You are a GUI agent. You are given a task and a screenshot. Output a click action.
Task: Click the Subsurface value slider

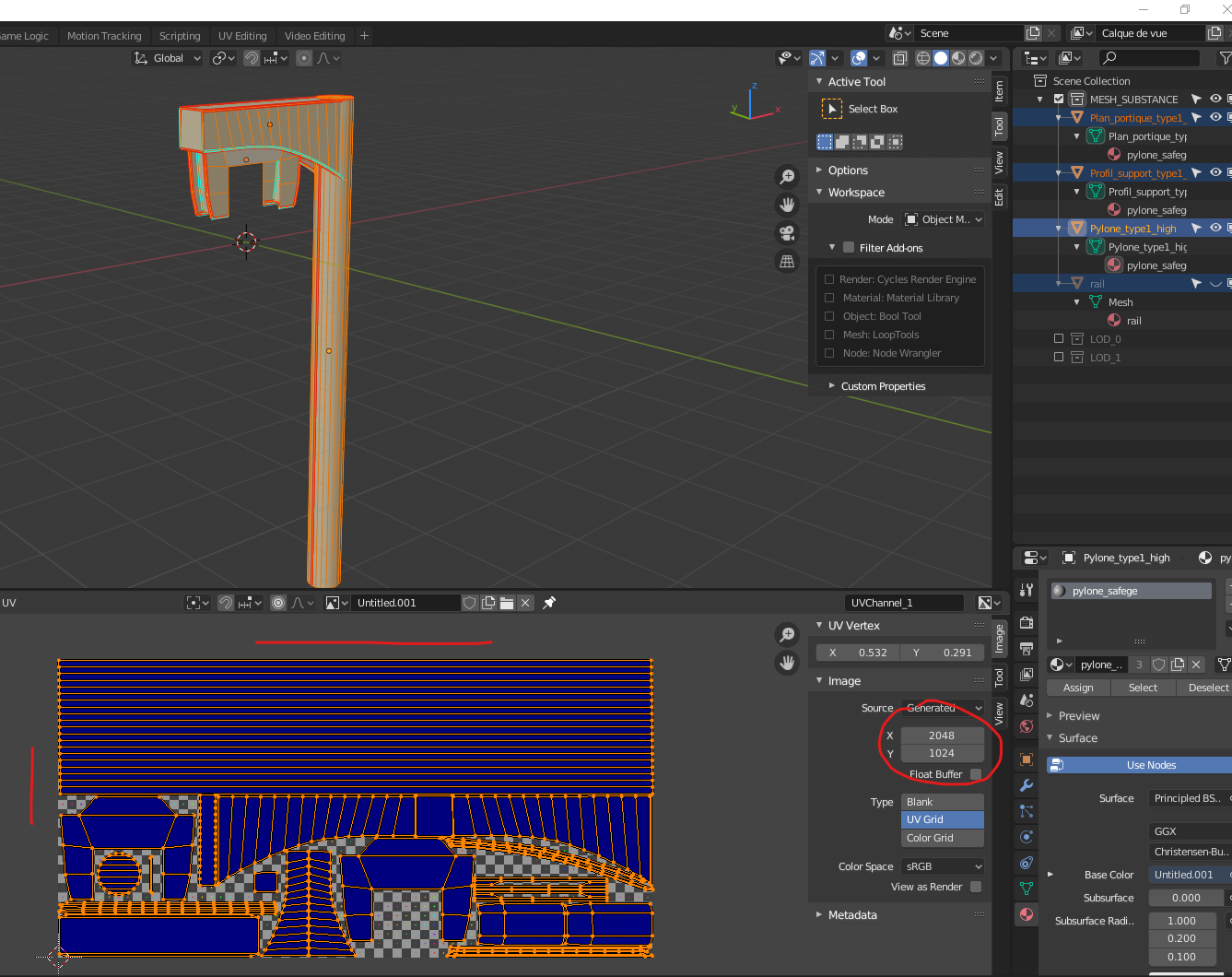(x=1186, y=898)
